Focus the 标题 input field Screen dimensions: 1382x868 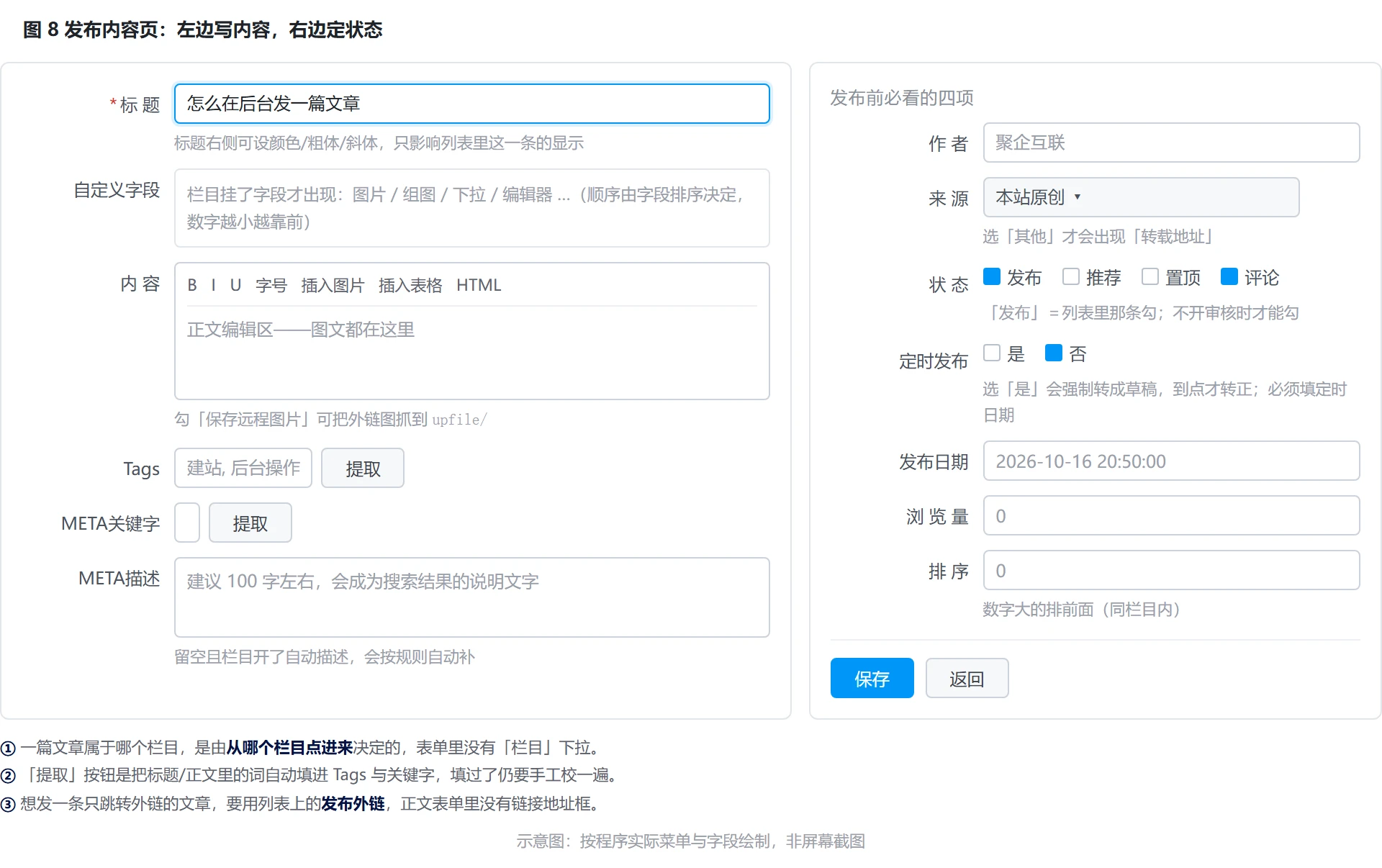(472, 104)
